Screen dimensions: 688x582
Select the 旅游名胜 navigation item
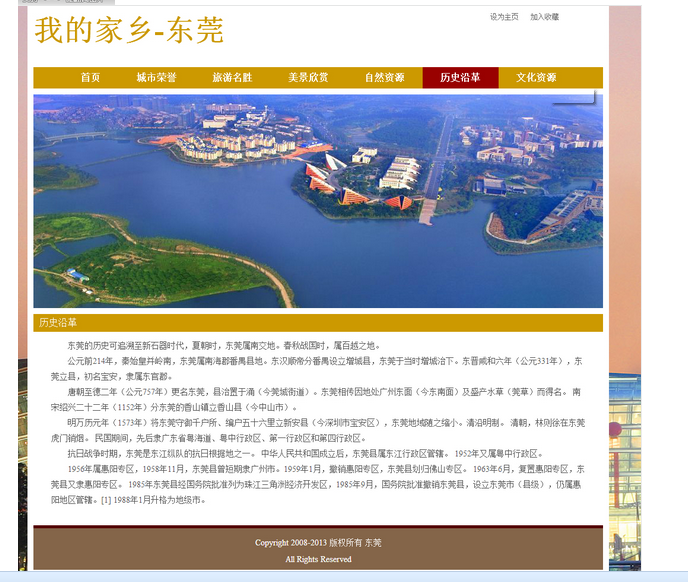coord(232,78)
